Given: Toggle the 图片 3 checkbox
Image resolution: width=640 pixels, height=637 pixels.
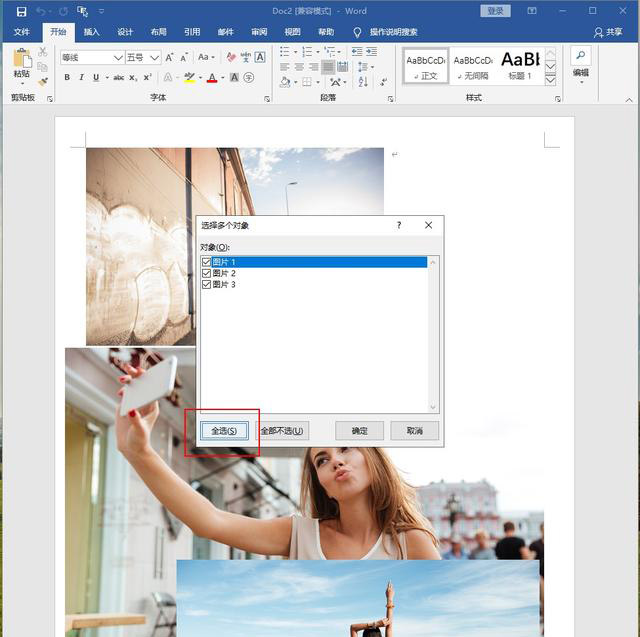Looking at the screenshot, I should pyautogui.click(x=207, y=285).
